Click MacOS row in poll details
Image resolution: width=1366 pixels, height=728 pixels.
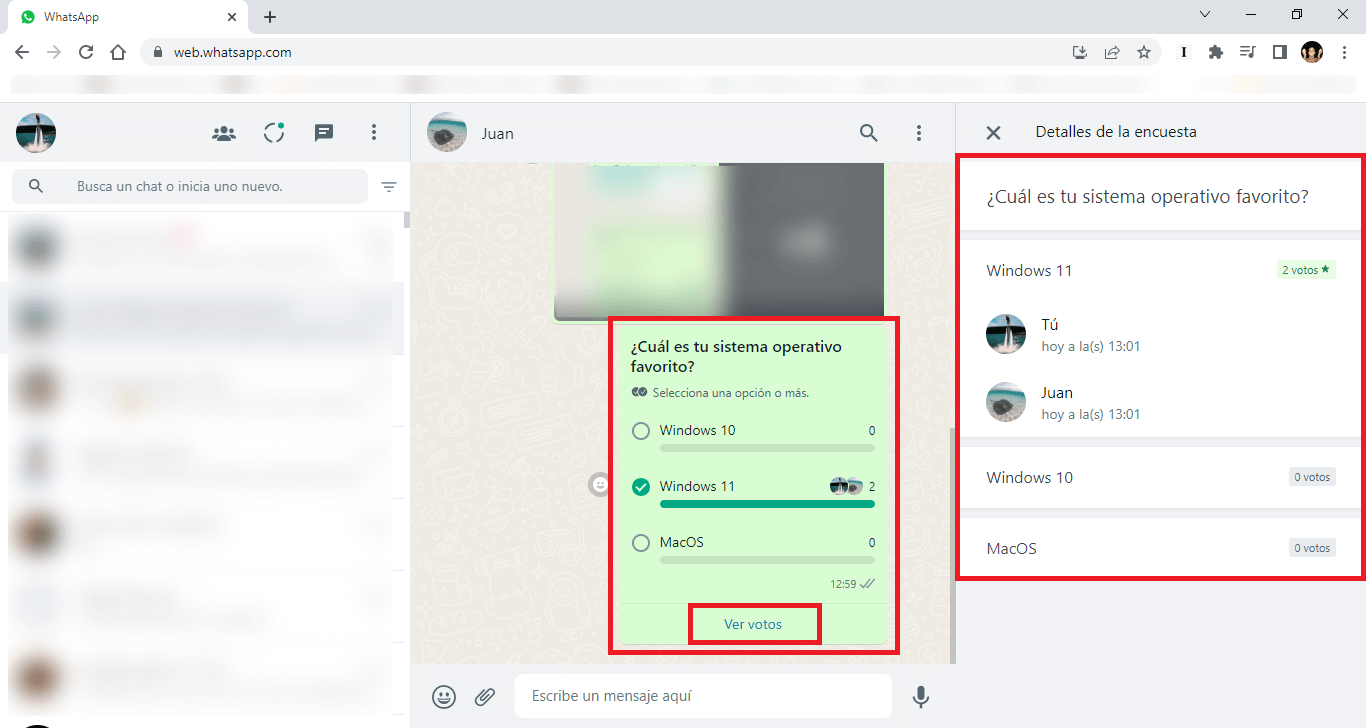[1158, 548]
